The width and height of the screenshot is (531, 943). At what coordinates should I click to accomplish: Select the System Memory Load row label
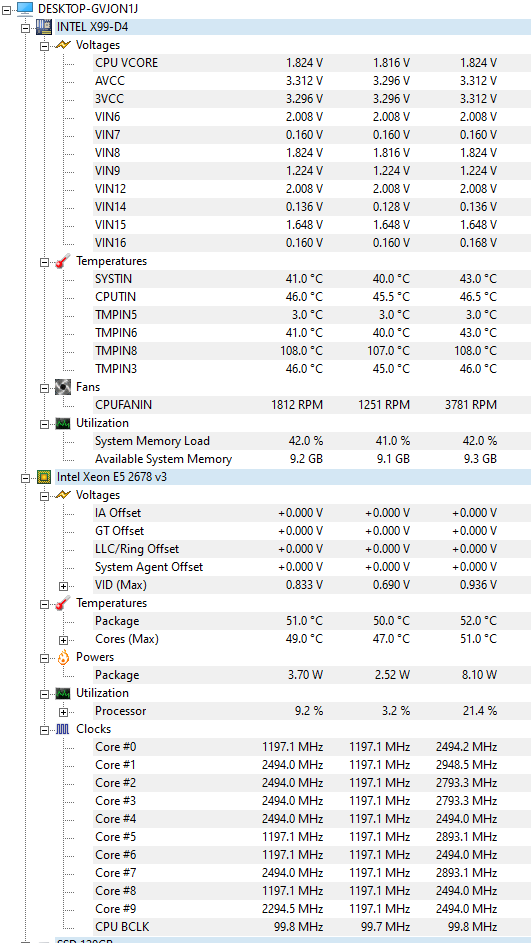pyautogui.click(x=152, y=441)
